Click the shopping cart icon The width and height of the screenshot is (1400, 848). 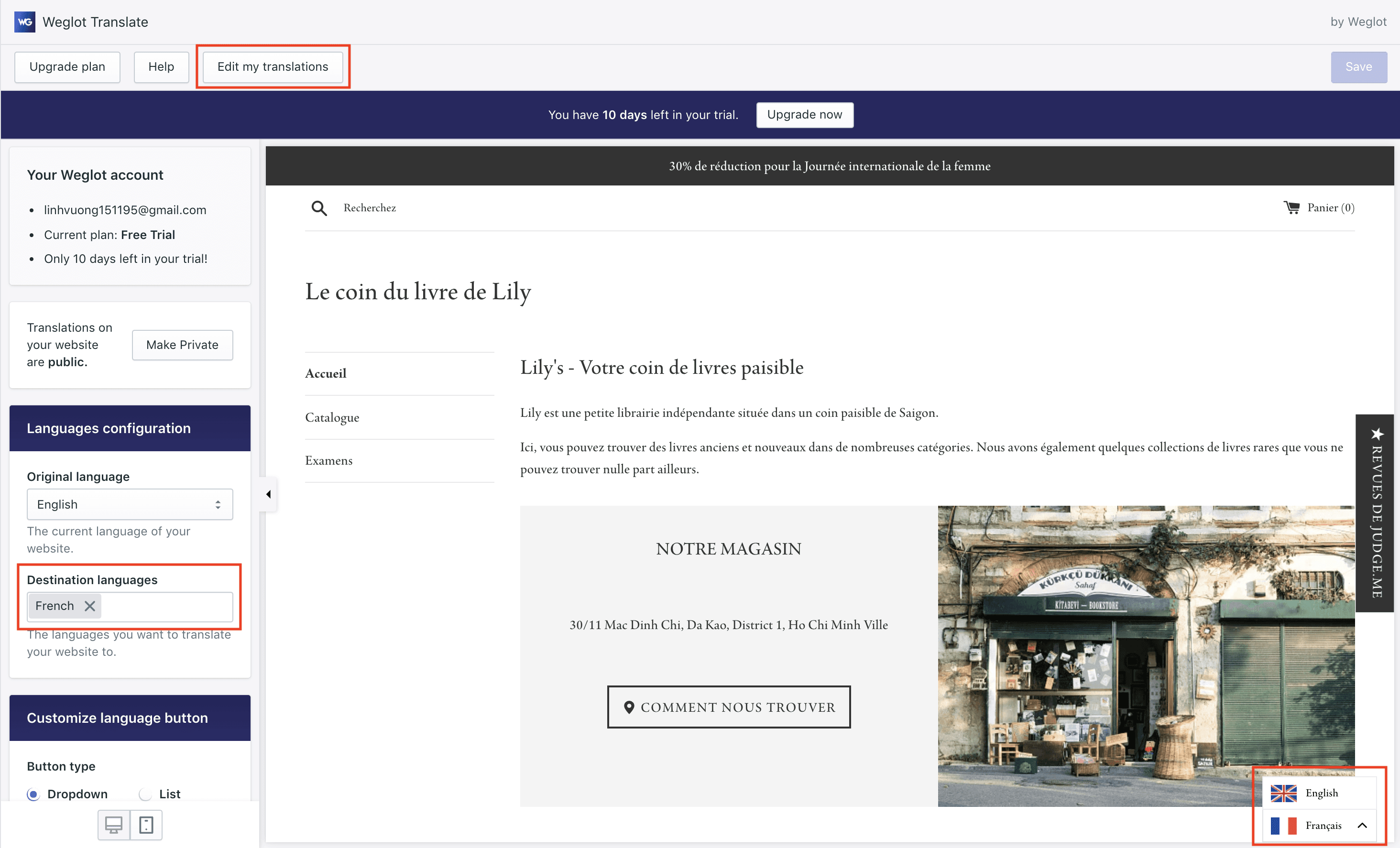[x=1291, y=207]
